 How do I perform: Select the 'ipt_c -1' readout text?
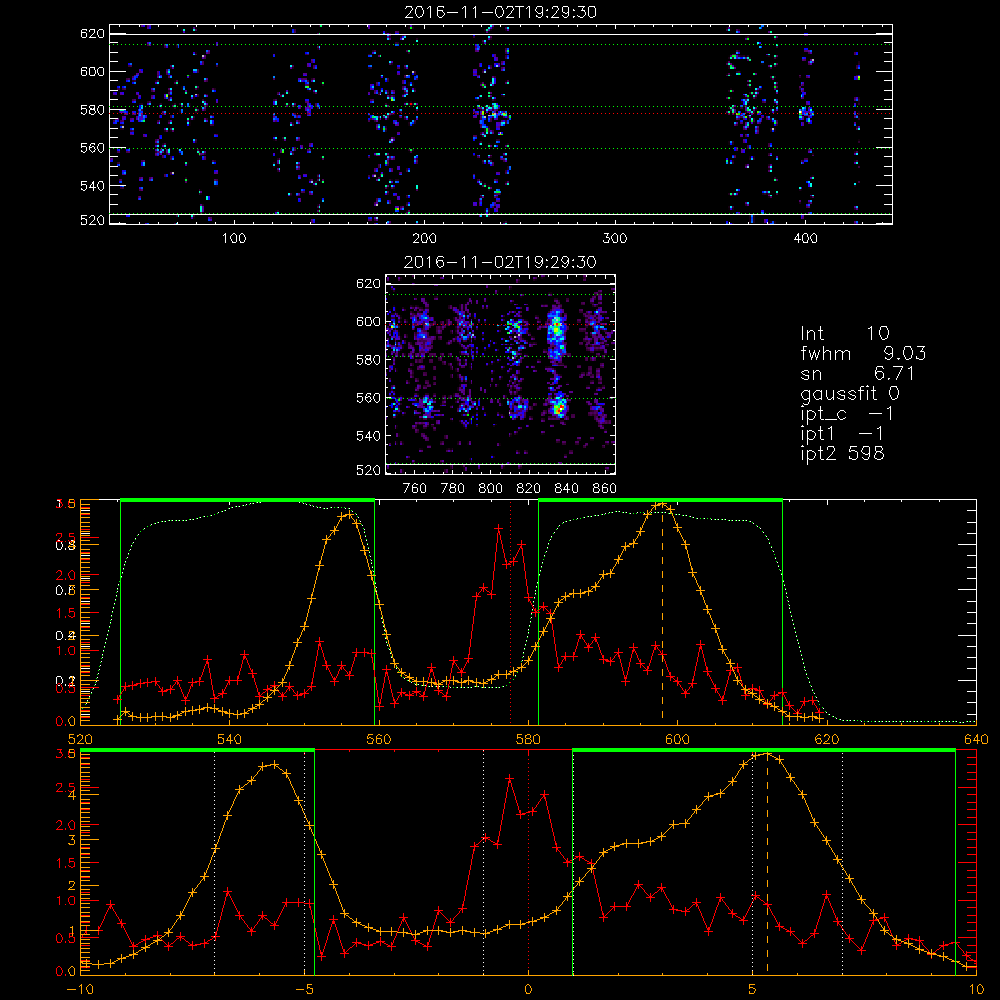pos(847,414)
